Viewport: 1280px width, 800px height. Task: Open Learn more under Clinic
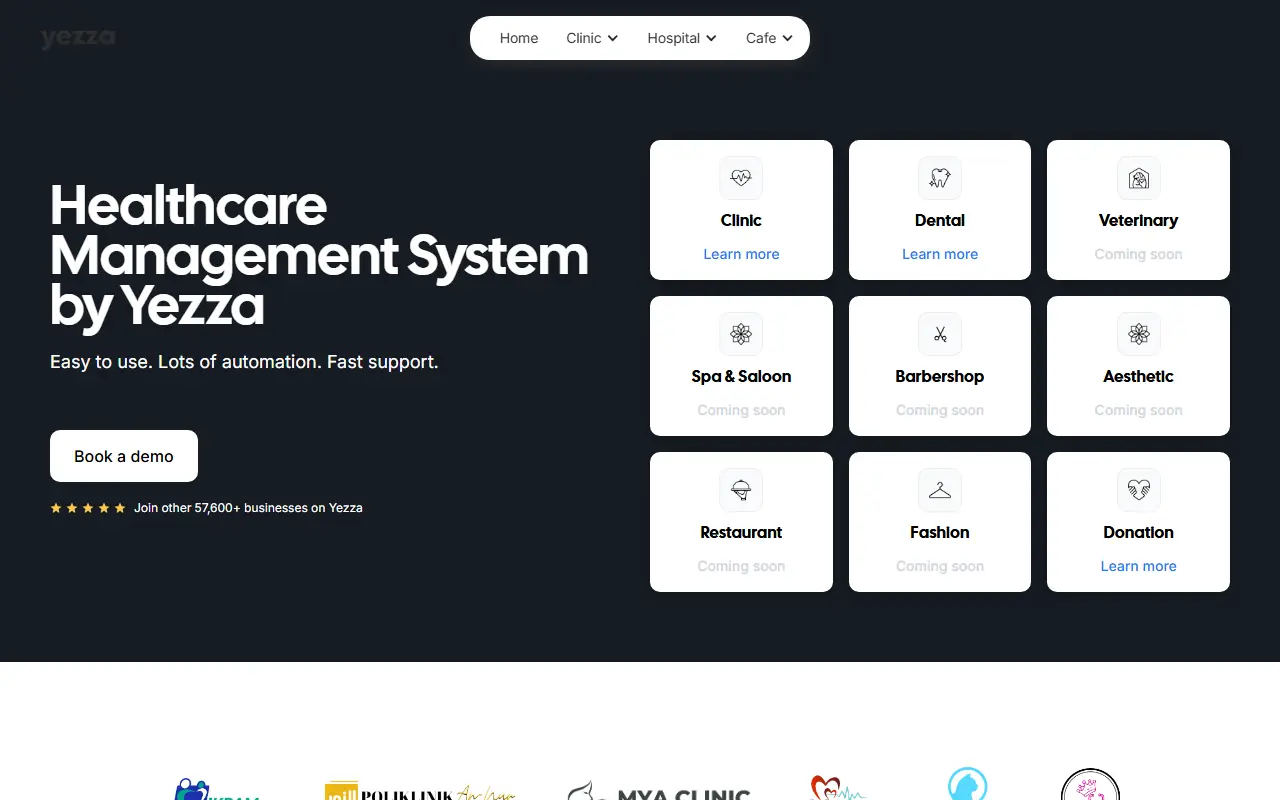(741, 254)
